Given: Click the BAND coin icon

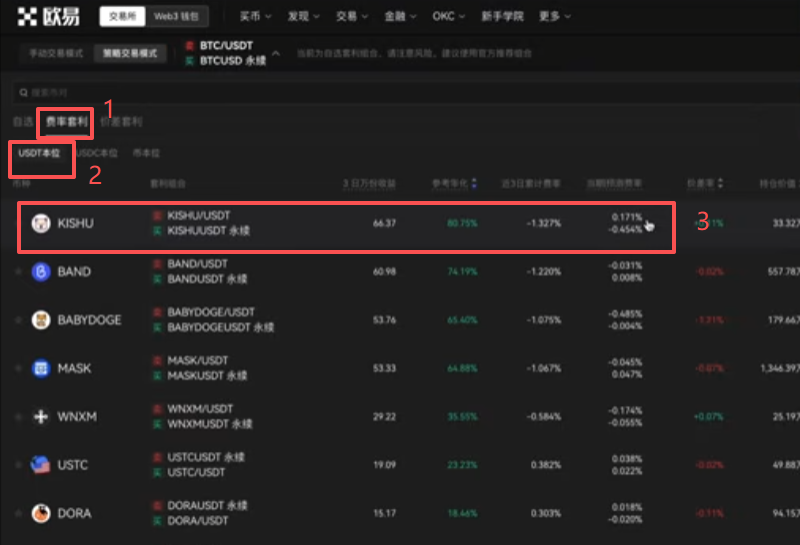Looking at the screenshot, I should click(x=41, y=271).
